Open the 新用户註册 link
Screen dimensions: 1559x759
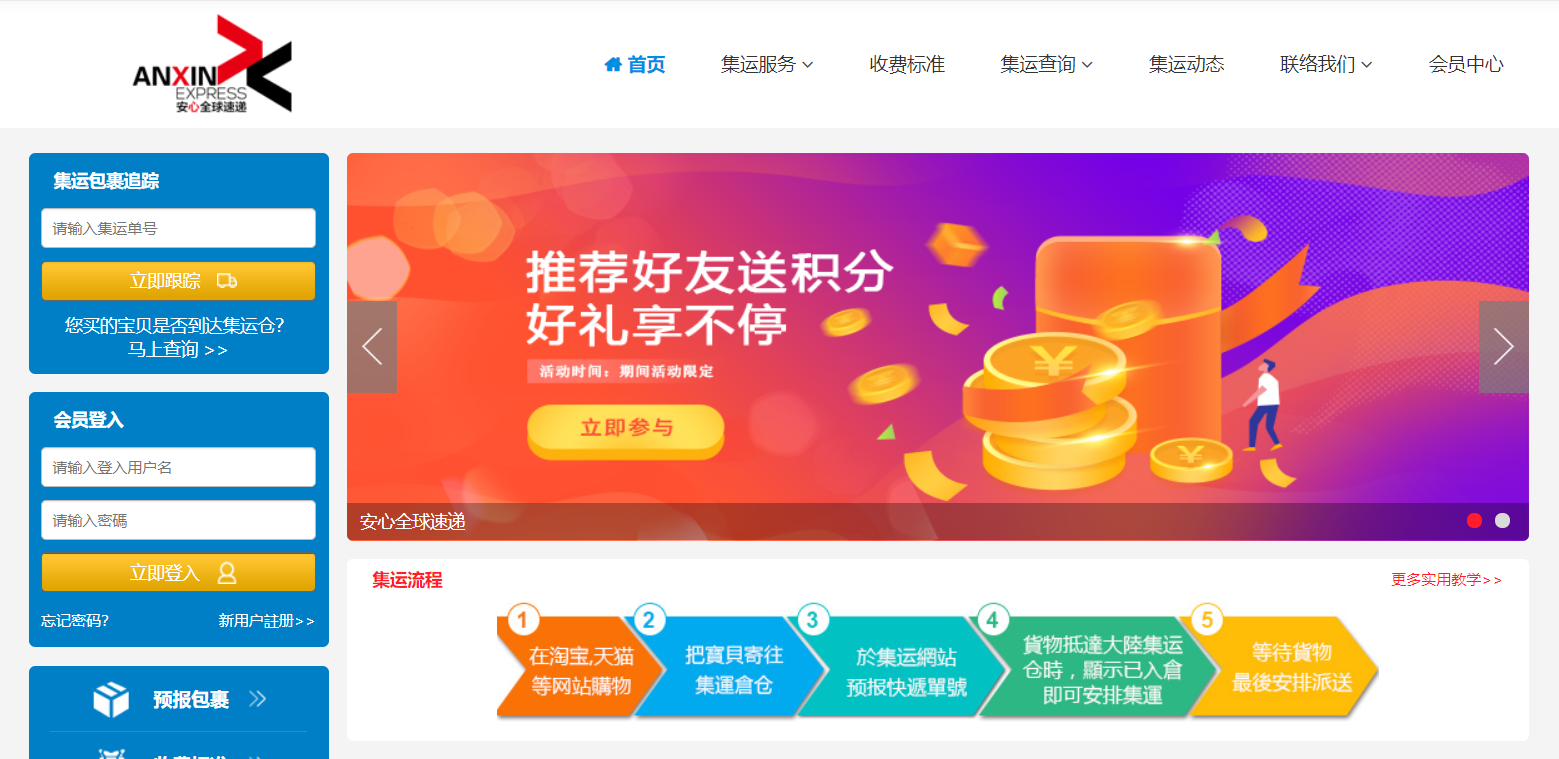click(x=266, y=621)
